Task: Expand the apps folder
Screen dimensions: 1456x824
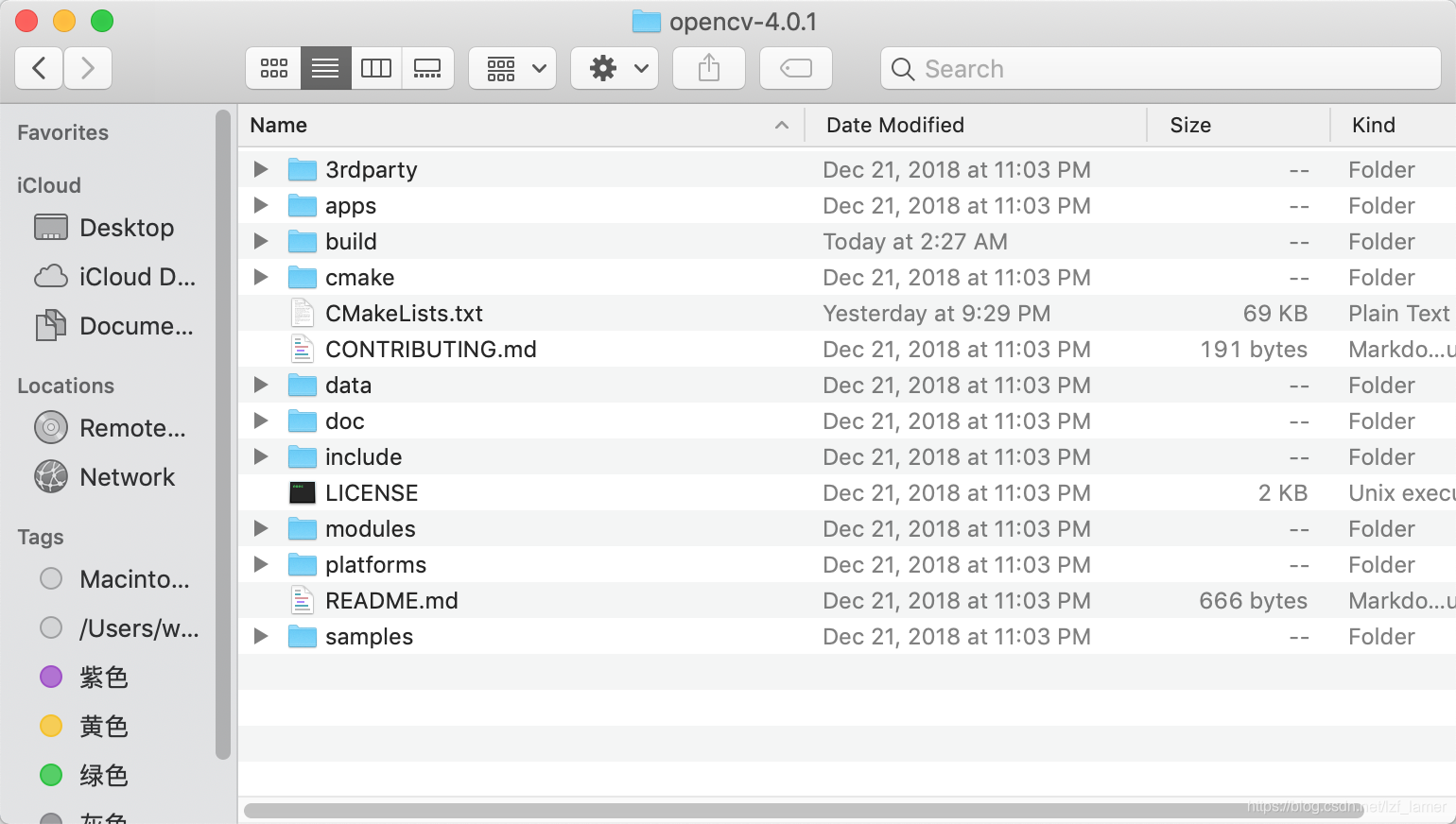Action: coord(261,205)
